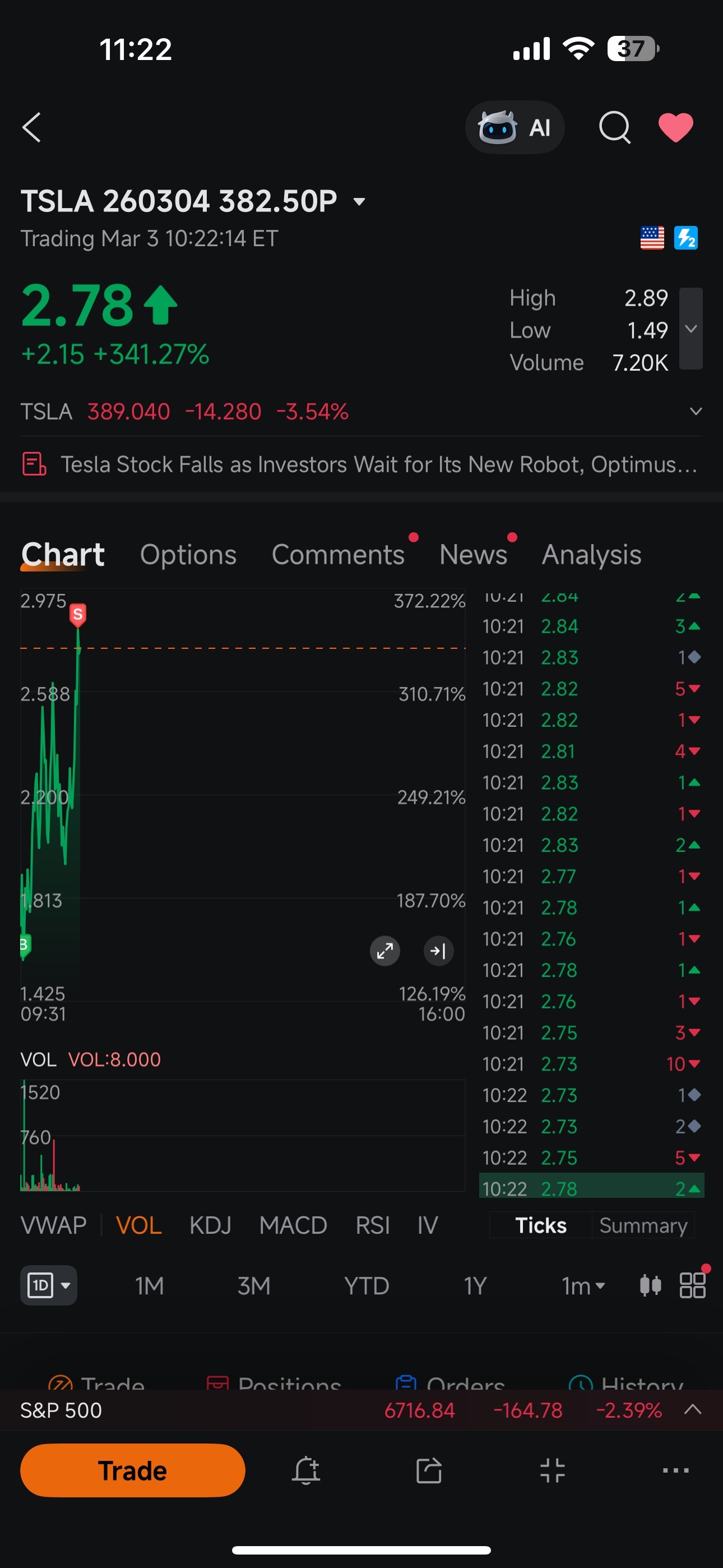The width and height of the screenshot is (723, 1568).
Task: Open the AI assistant robot button
Action: point(515,127)
